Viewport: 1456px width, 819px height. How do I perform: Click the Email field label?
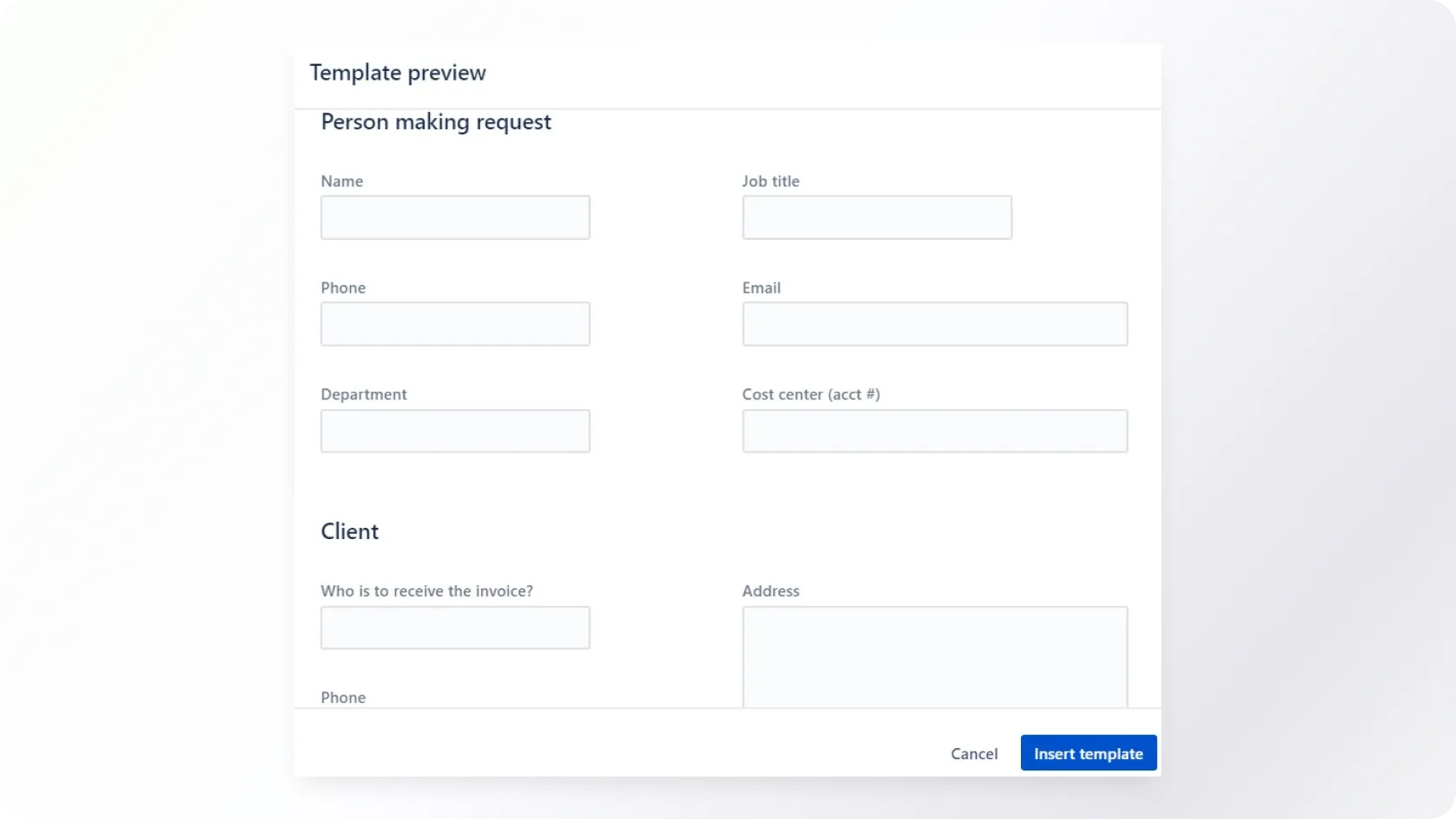[x=761, y=288]
